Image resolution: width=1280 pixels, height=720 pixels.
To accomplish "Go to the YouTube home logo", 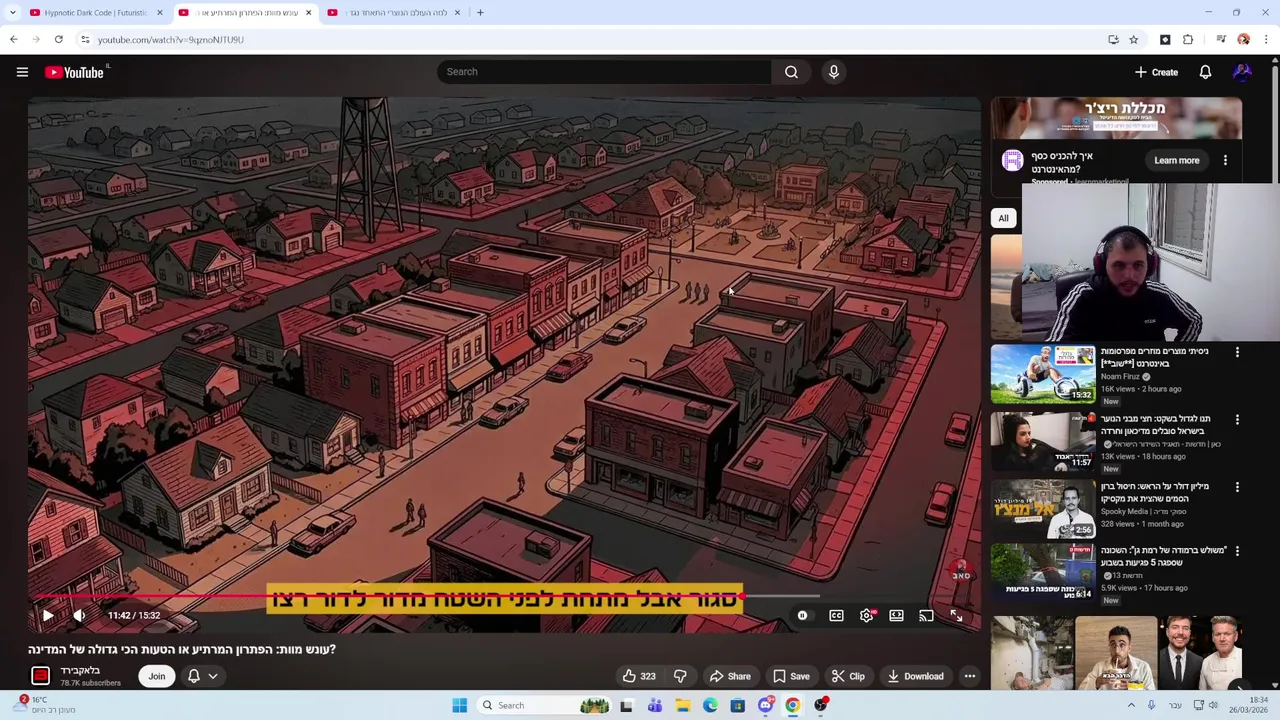I will (x=76, y=72).
